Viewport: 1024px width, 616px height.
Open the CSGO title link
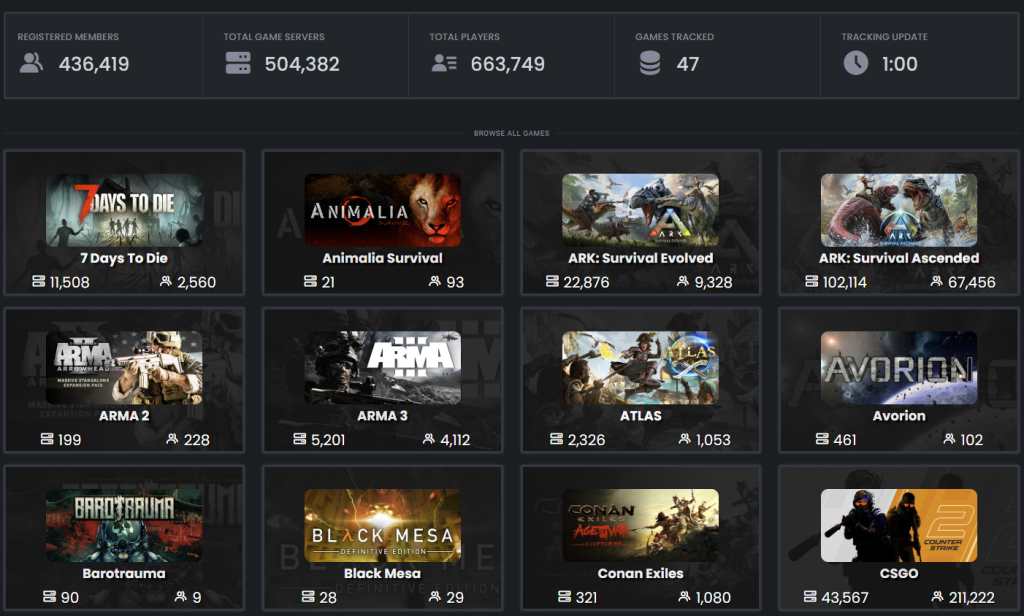[899, 574]
